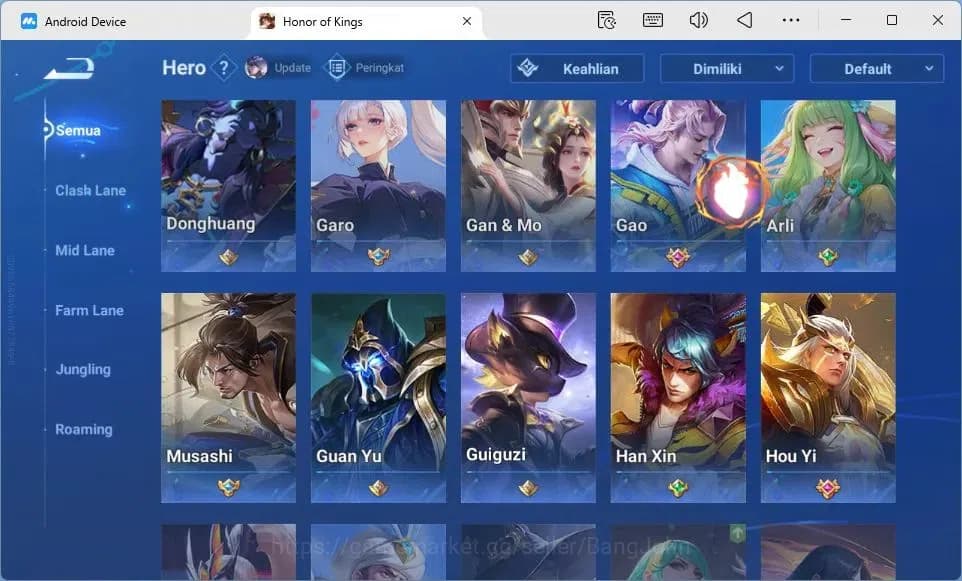The height and width of the screenshot is (581, 962).
Task: Open the Musashi hero card
Action: (228, 398)
